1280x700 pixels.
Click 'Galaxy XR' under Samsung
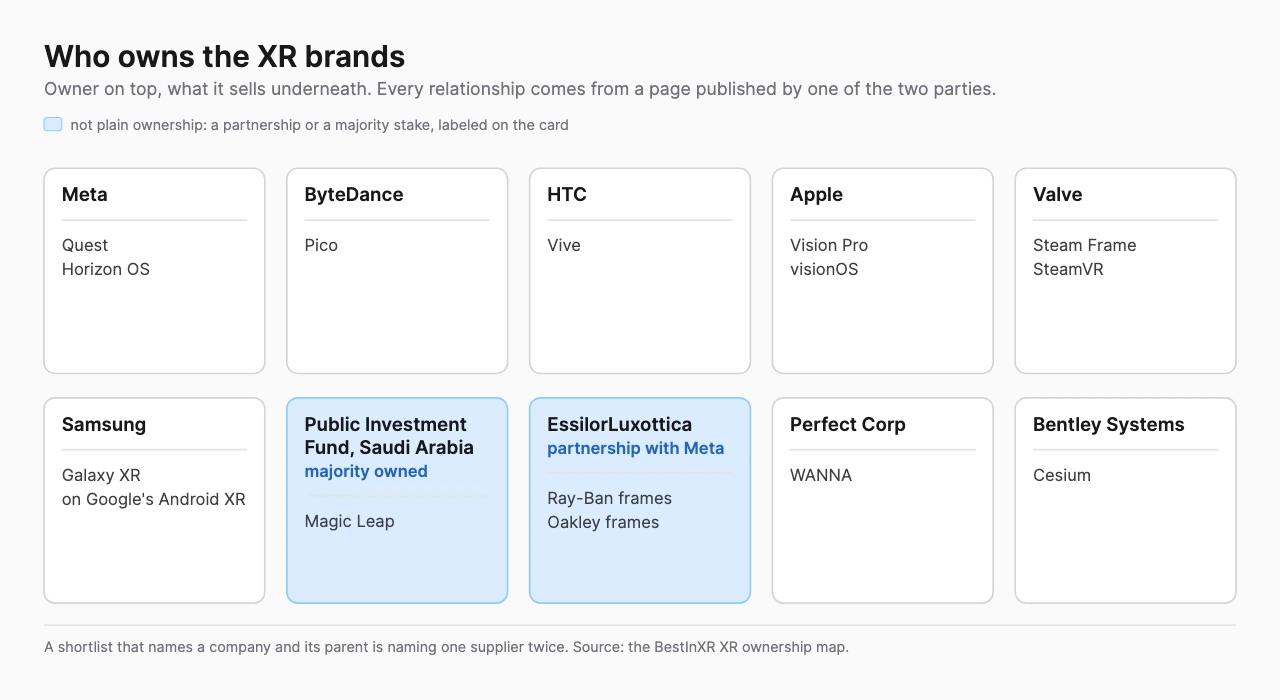pyautogui.click(x=100, y=475)
